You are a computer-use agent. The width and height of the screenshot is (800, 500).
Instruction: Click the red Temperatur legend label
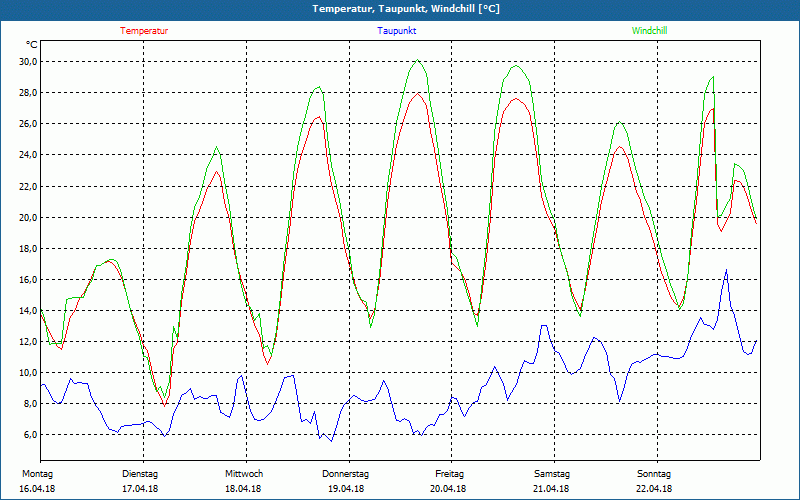pos(144,31)
